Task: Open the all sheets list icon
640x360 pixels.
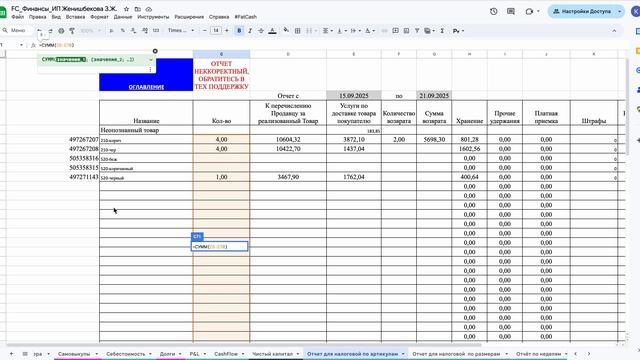Action: (x=25, y=354)
